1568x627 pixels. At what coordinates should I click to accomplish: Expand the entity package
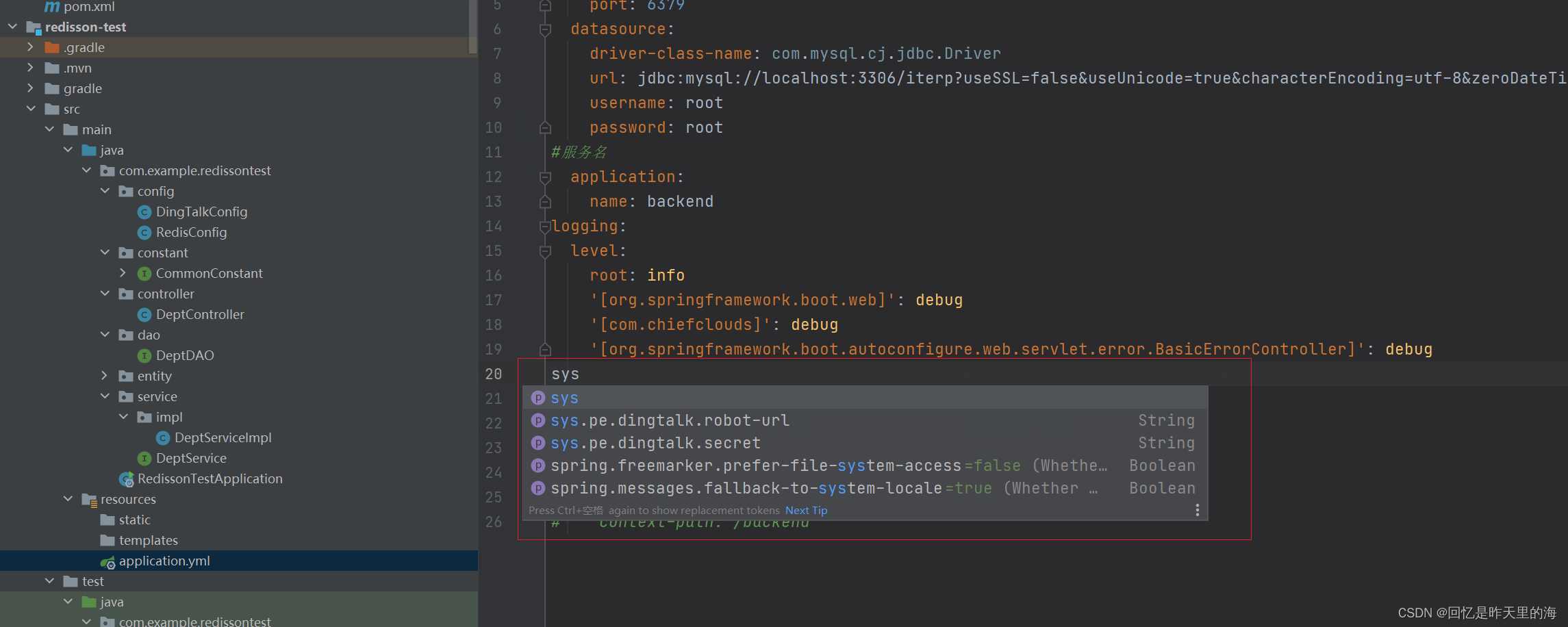click(104, 376)
